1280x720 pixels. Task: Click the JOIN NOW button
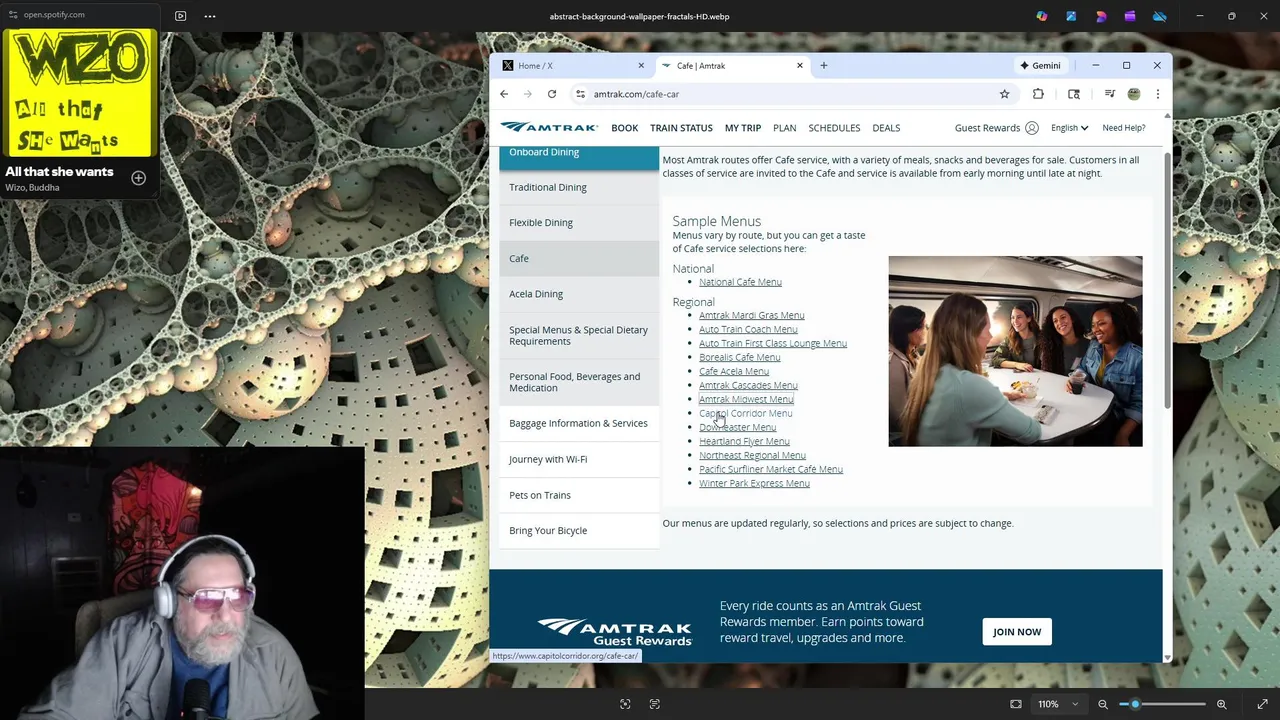pos(1017,632)
